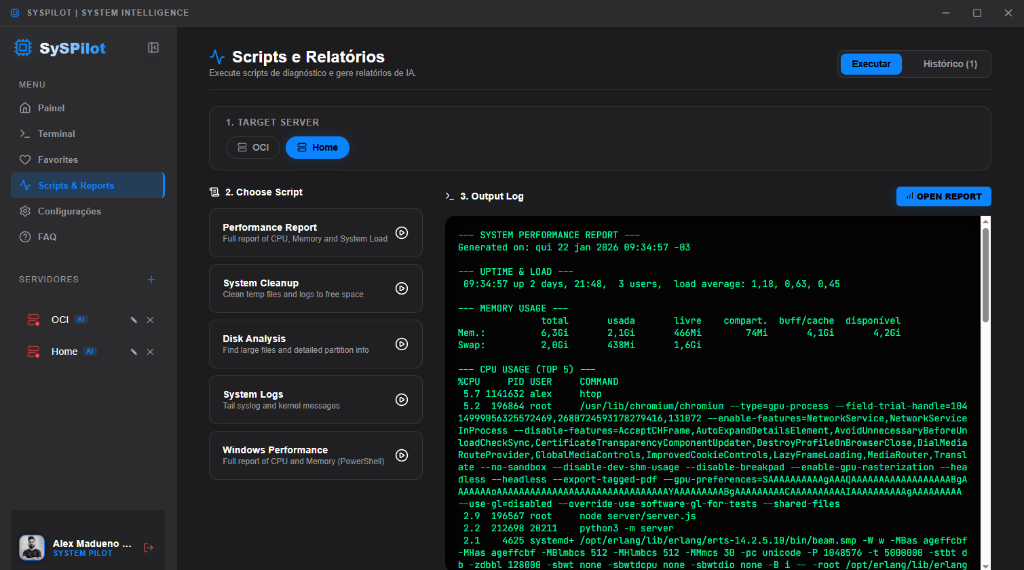
Task: Select the Performance Report card title
Action: pos(270,227)
